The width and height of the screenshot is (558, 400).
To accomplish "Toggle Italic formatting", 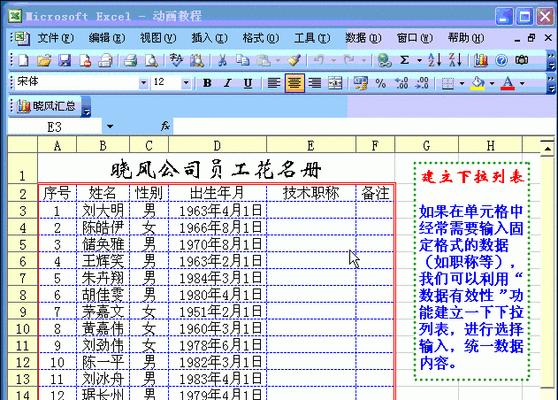I will (227, 83).
